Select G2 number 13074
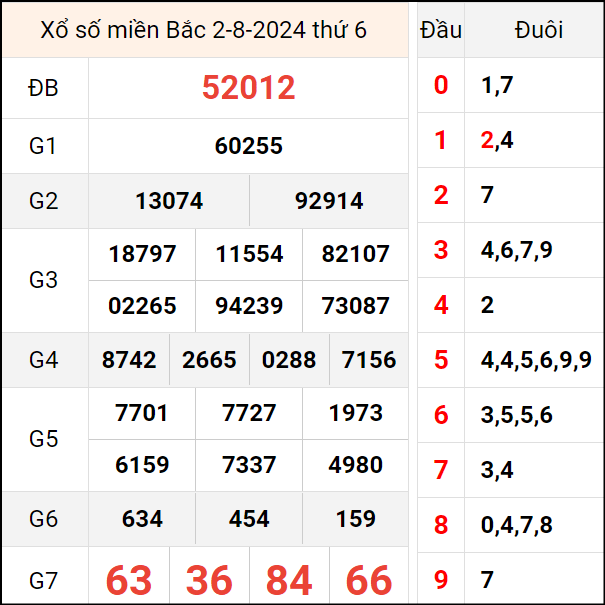Image resolution: width=605 pixels, height=605 pixels. coord(169,201)
